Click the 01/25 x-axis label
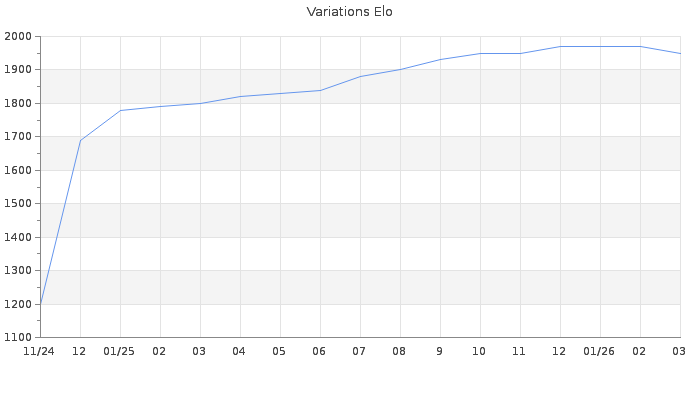The width and height of the screenshot is (700, 400). coord(120,351)
